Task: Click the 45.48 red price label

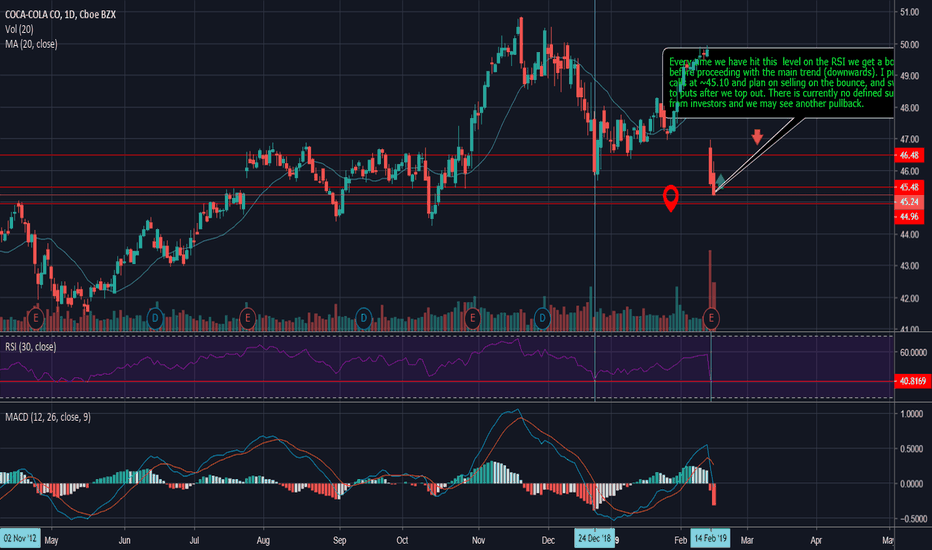Action: point(909,187)
